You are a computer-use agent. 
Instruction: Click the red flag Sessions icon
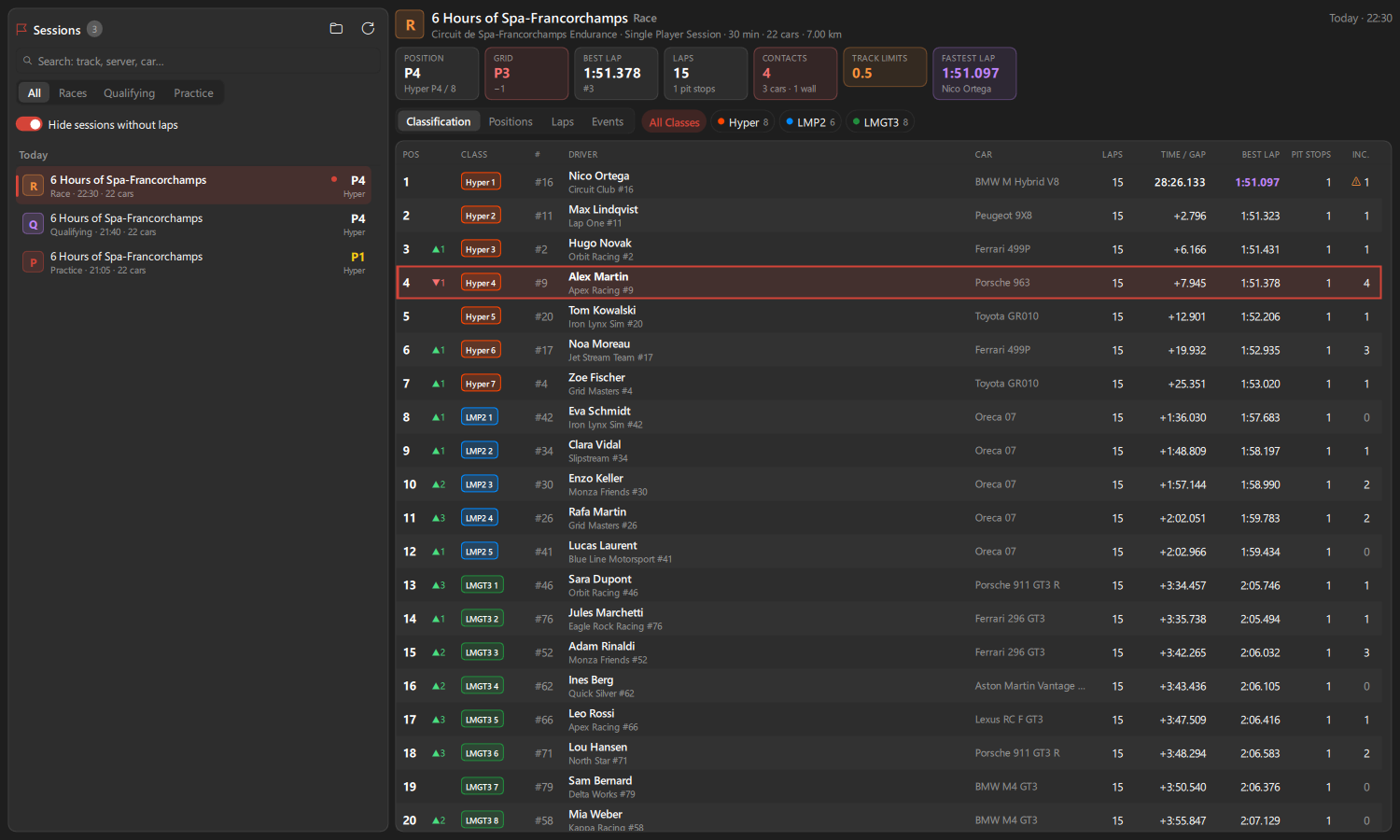point(21,30)
